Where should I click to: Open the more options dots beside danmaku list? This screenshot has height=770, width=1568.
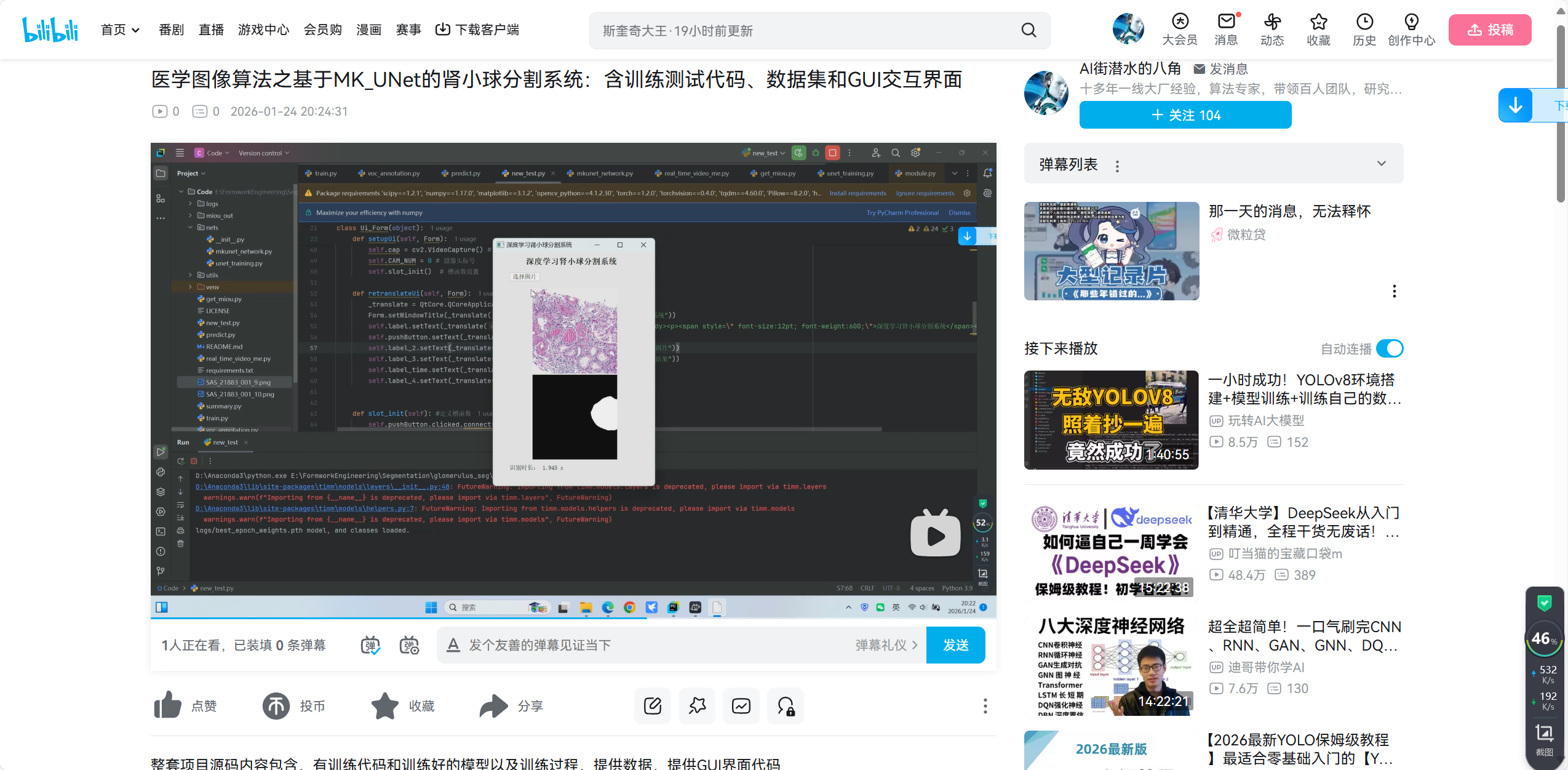pos(1117,166)
